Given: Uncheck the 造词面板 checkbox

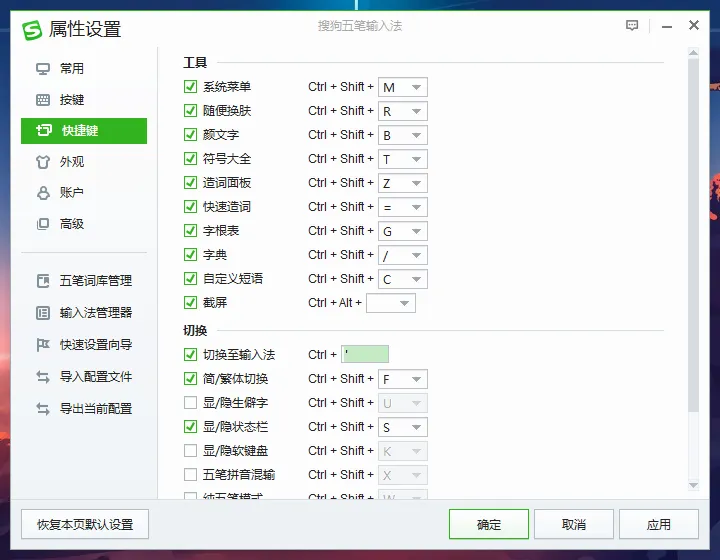Looking at the screenshot, I should coord(190,183).
